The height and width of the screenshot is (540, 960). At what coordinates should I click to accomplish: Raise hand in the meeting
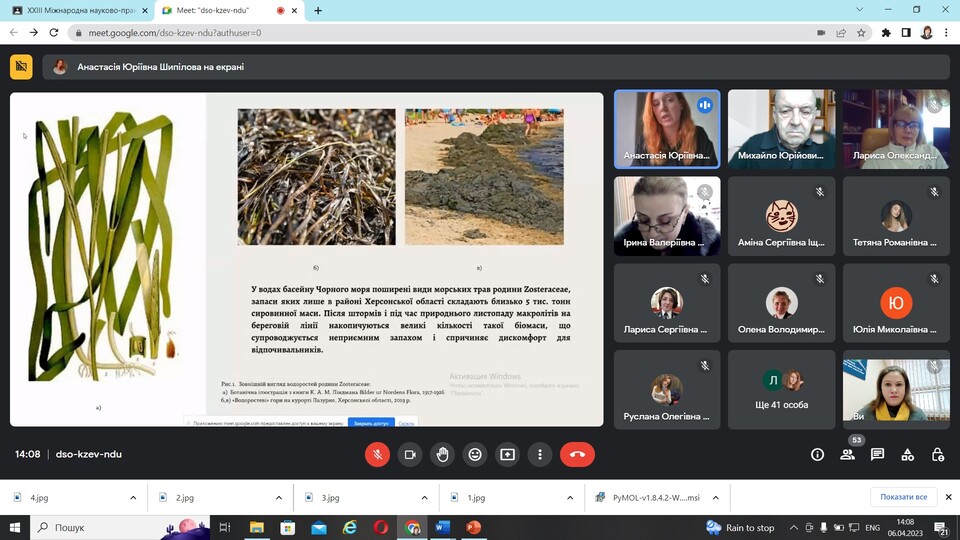pyautogui.click(x=442, y=454)
